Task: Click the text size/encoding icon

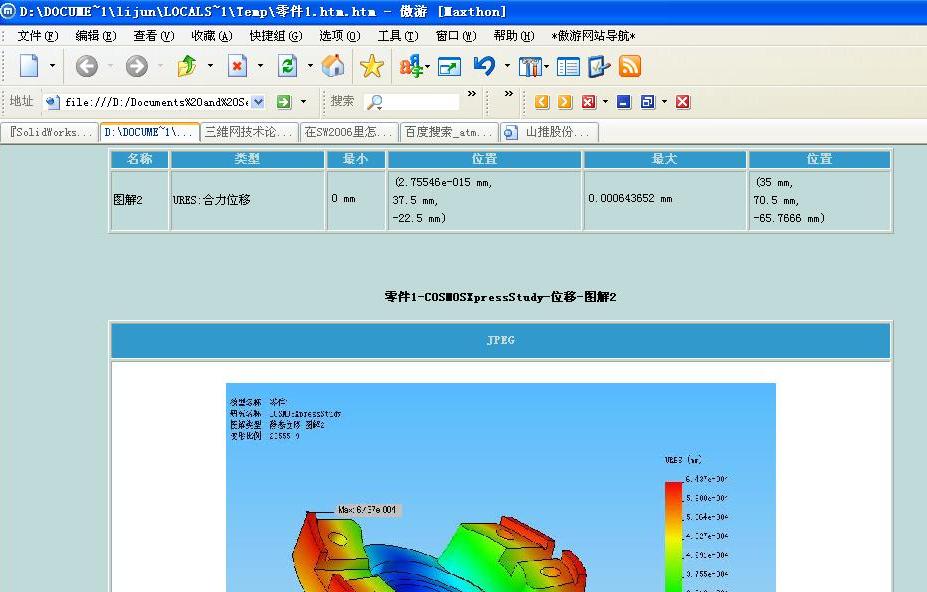Action: tap(411, 66)
